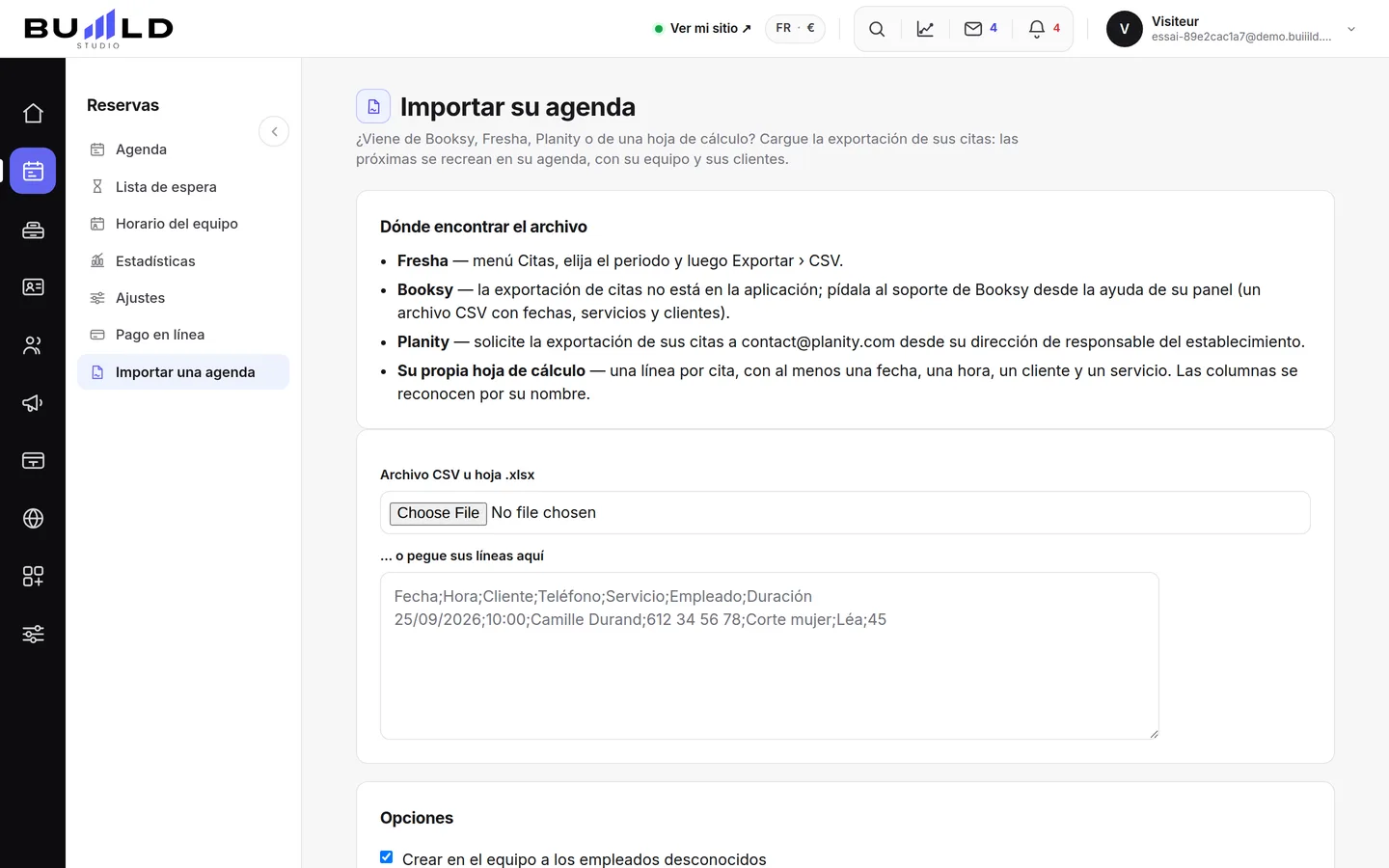Collapse the Reservas side panel
The height and width of the screenshot is (868, 1389).
274,131
